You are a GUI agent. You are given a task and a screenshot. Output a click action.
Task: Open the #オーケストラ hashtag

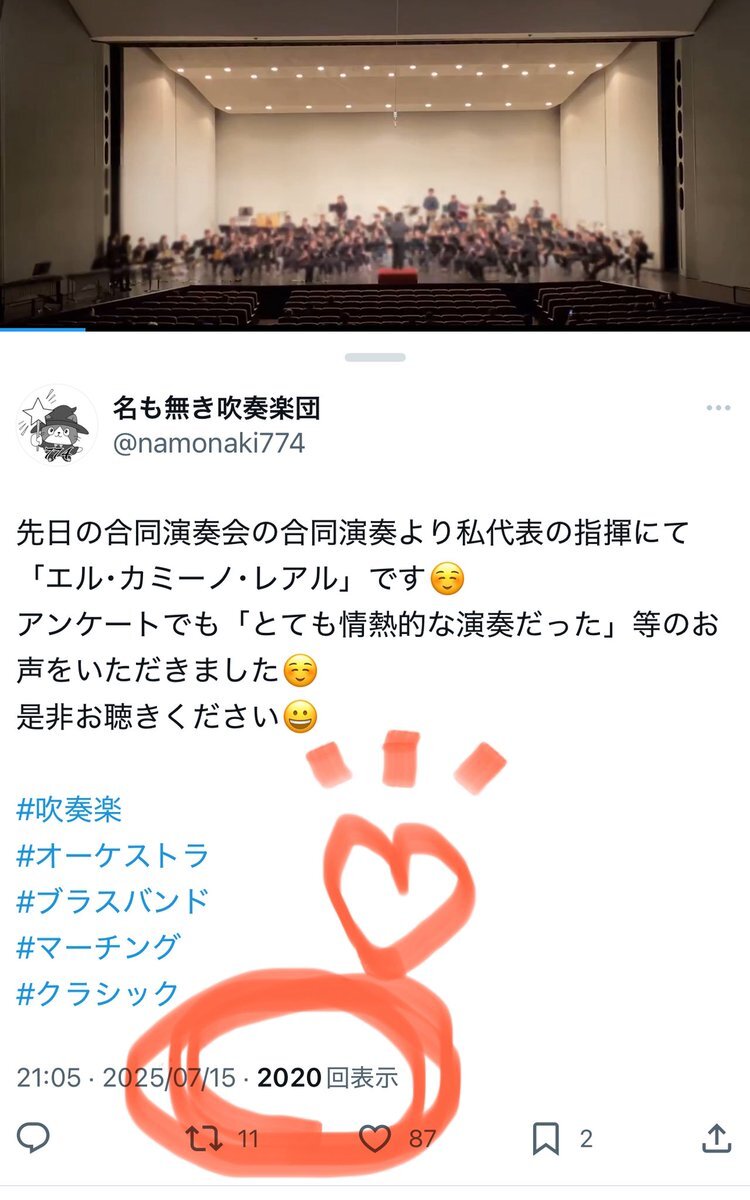[x=113, y=855]
